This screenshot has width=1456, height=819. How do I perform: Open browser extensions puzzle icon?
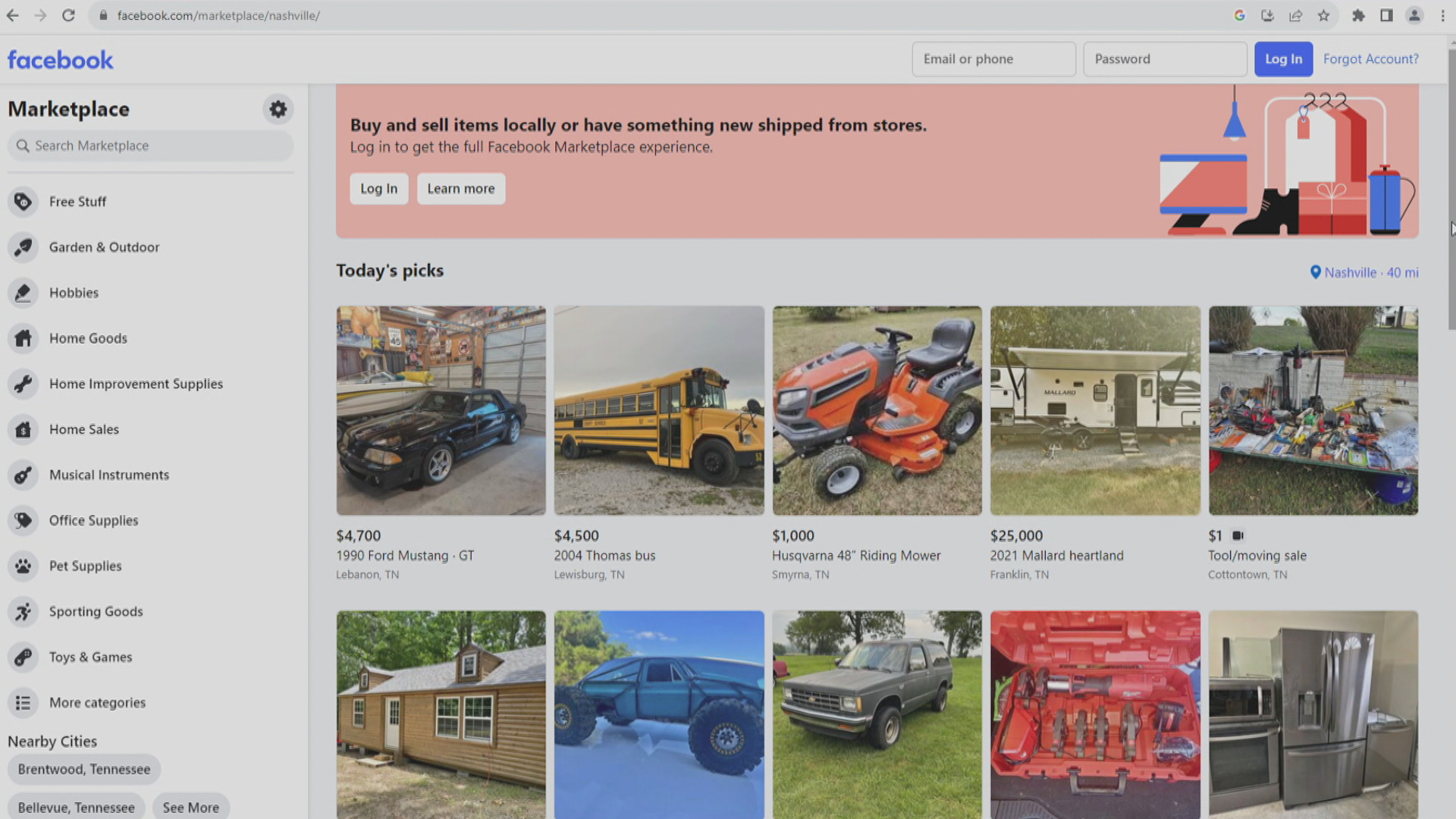[x=1358, y=15]
